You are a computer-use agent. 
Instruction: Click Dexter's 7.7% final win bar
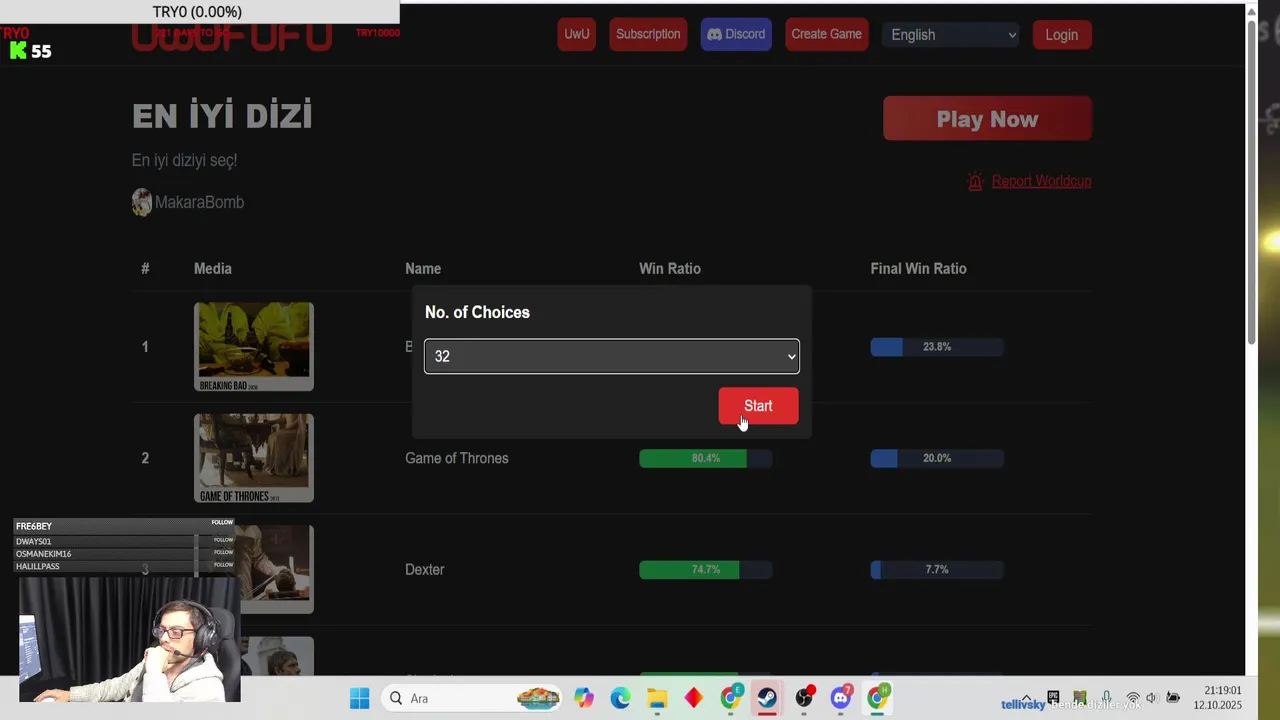pyautogui.click(x=937, y=569)
